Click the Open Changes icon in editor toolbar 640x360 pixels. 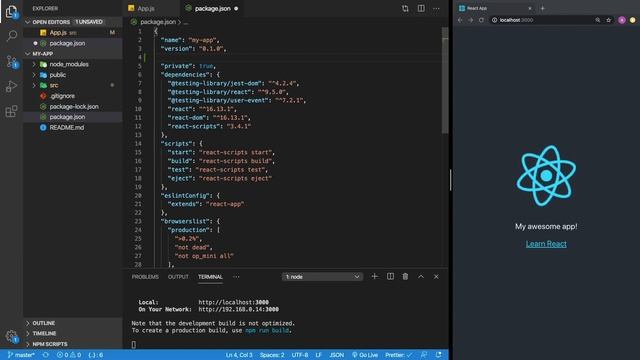(x=405, y=9)
